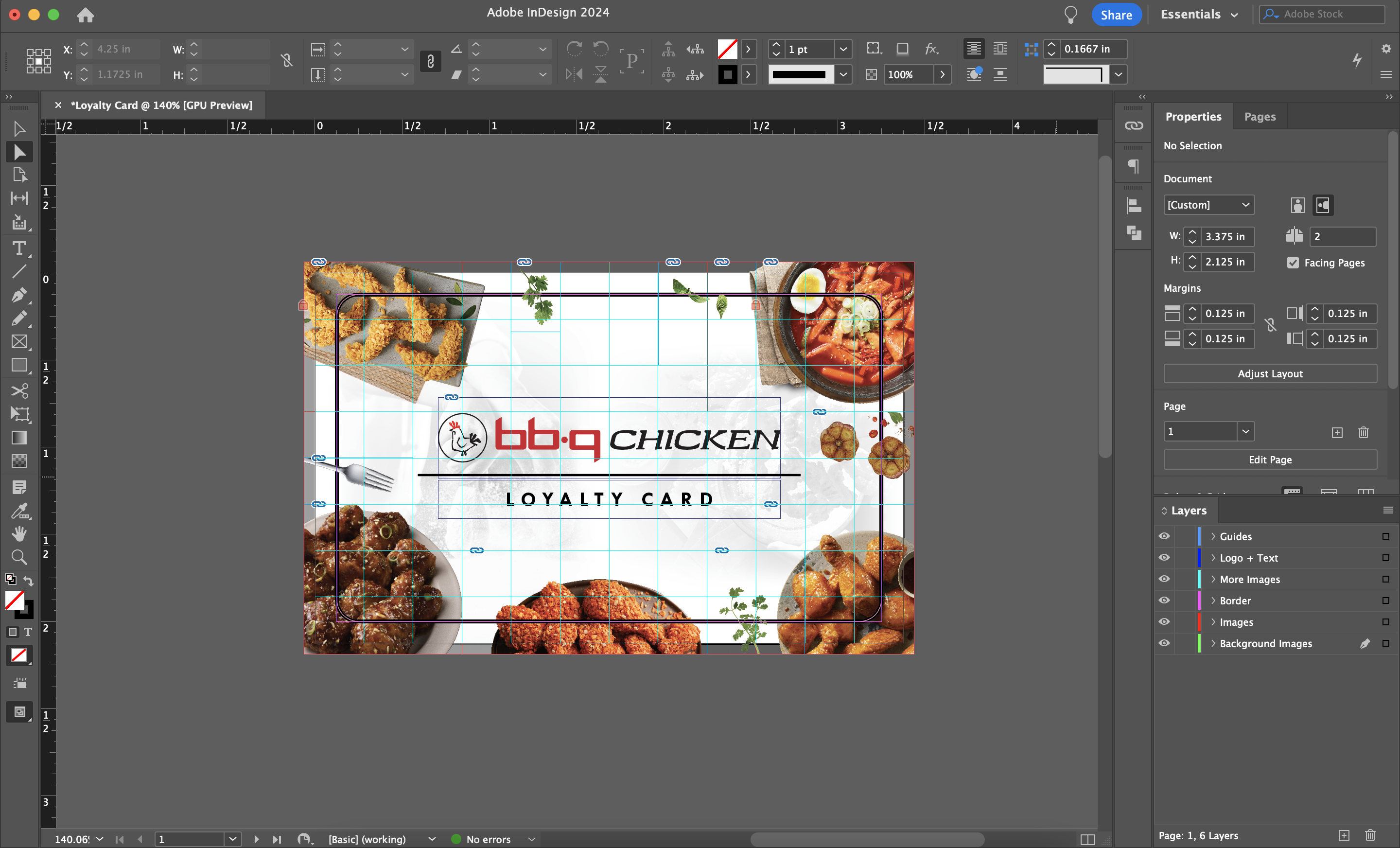
Task: Open the [Custom] document preset dropdown
Action: click(1208, 205)
